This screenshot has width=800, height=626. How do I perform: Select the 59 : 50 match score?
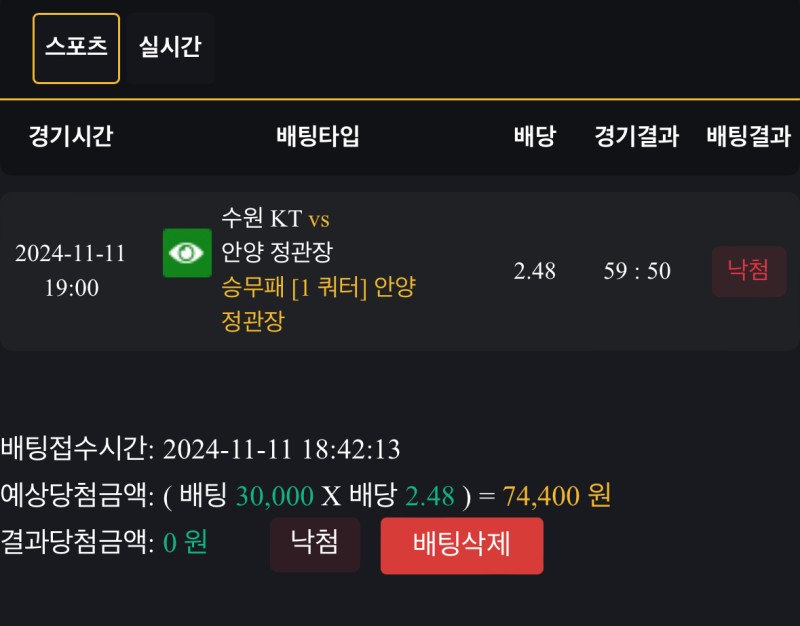click(637, 271)
